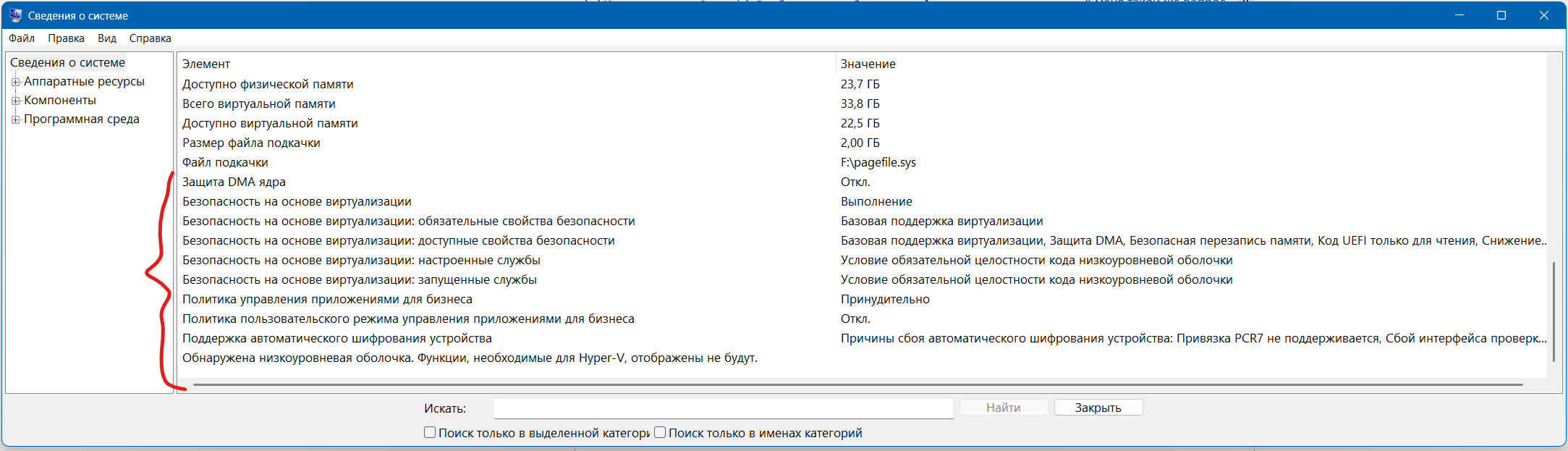Enable Поиск только в именах категорий checkbox
Screen dimensions: 1568x451
click(x=660, y=432)
